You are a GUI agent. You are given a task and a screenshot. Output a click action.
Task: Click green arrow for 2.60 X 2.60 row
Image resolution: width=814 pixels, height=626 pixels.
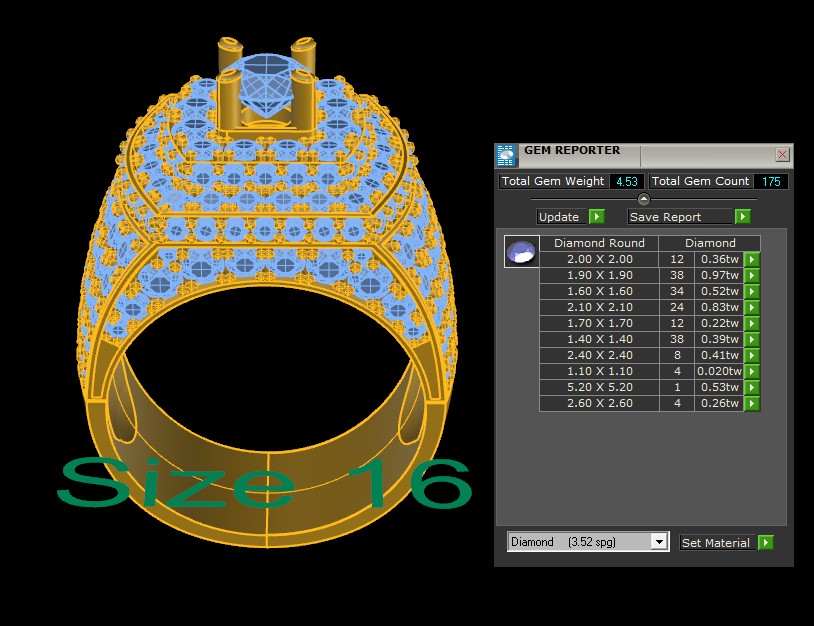click(752, 404)
